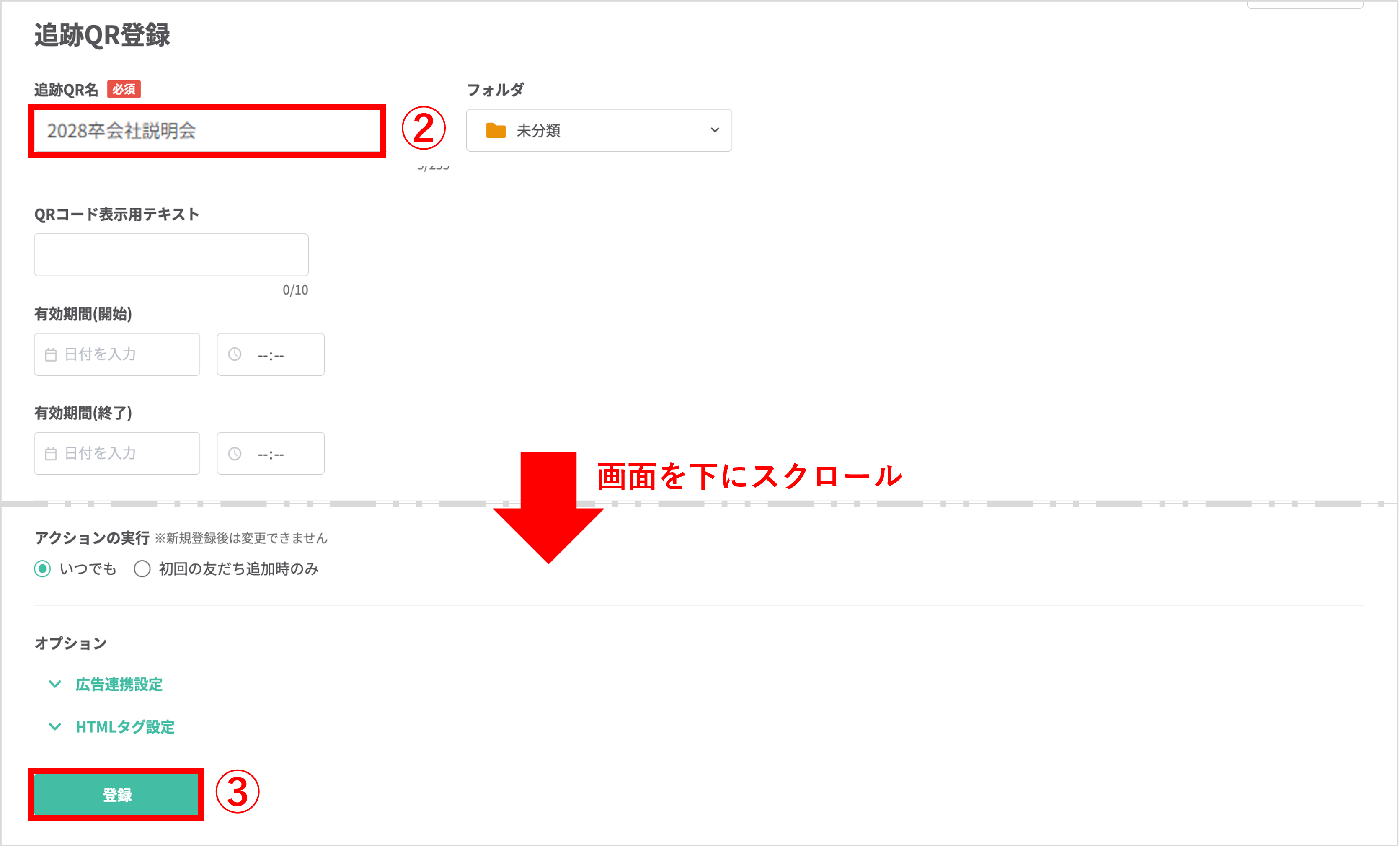Select the いつでも radio button
Viewport: 1400px width, 850px height.
[43, 569]
